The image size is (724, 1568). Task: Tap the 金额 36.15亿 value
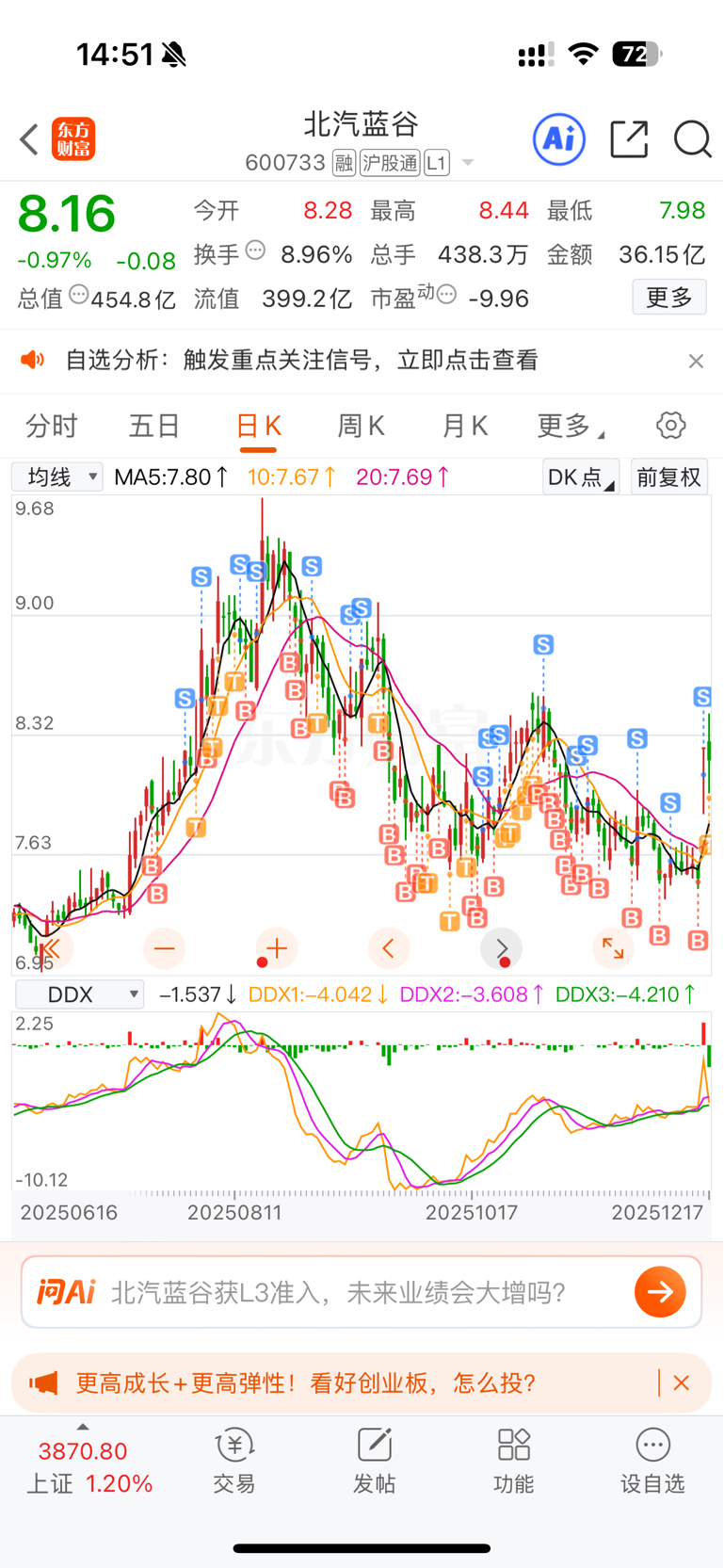(x=661, y=254)
